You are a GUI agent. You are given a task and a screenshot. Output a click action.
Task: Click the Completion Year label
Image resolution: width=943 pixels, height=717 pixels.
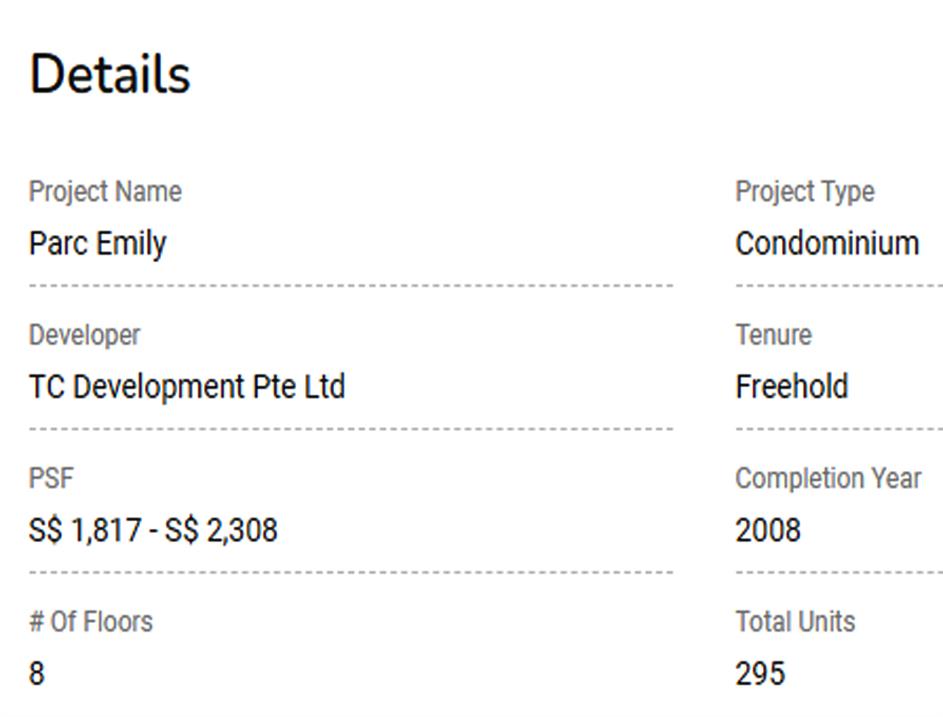tap(828, 478)
